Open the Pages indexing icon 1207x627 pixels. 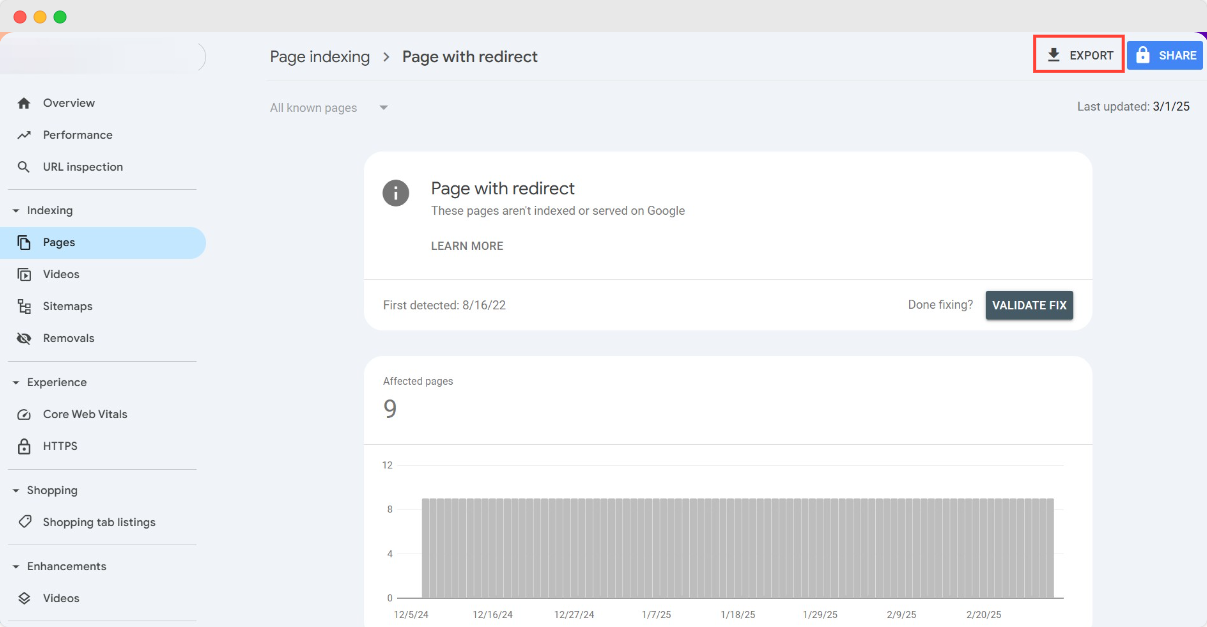click(23, 242)
